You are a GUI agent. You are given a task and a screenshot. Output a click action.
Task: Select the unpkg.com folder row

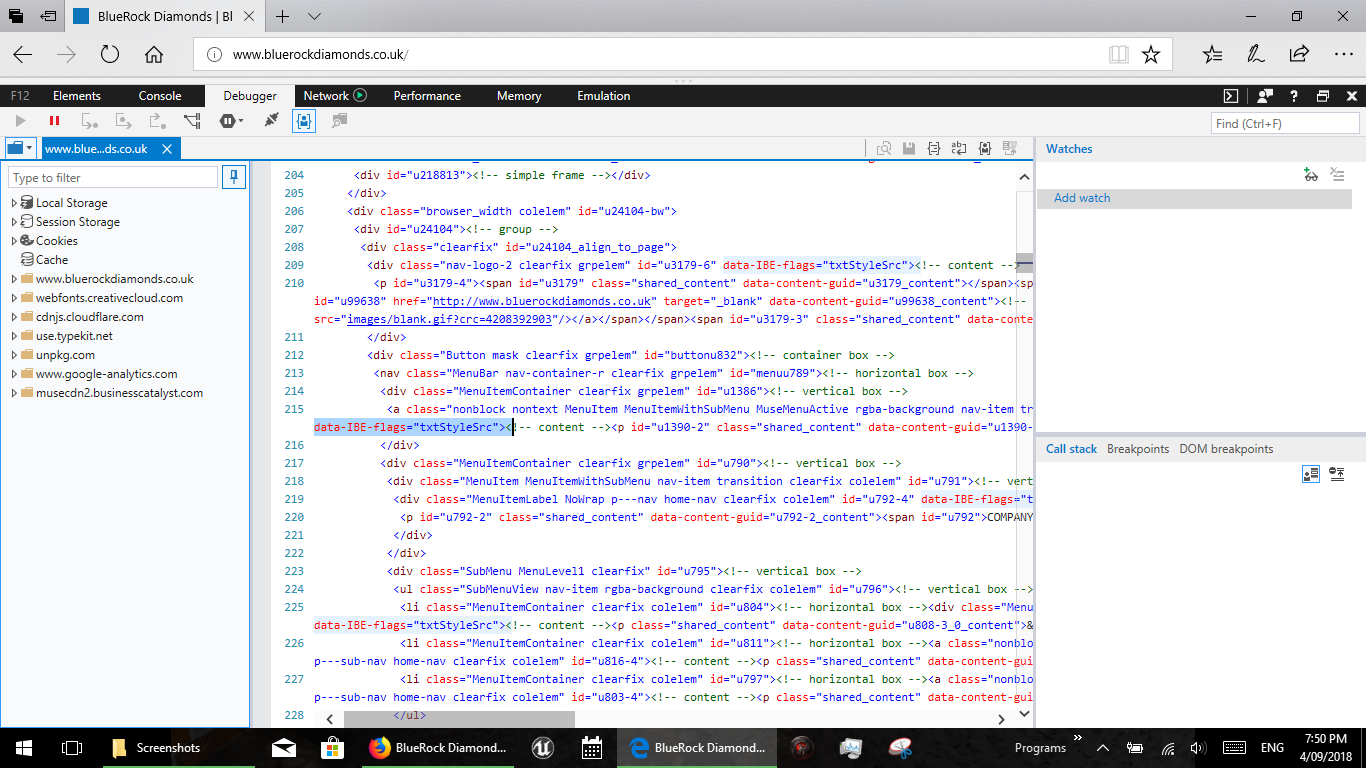pos(57,355)
